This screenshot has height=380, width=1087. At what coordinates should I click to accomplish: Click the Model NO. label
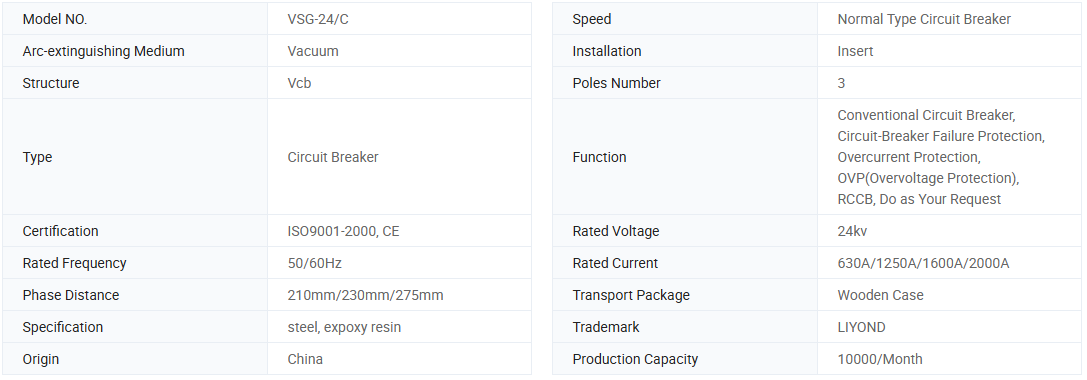tap(55, 19)
